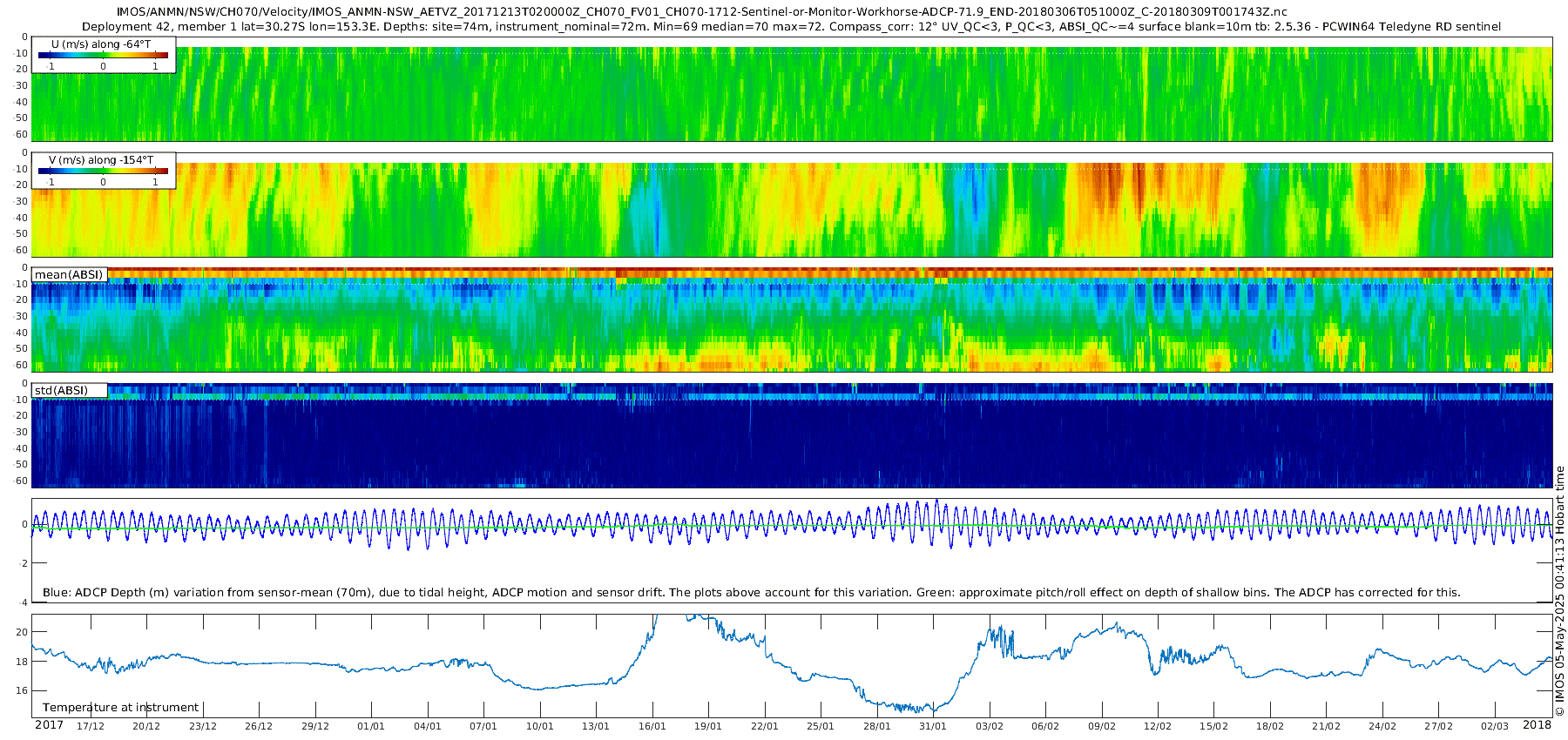1568x740 pixels.
Task: Click the NetCDF file path title
Action: (701, 11)
